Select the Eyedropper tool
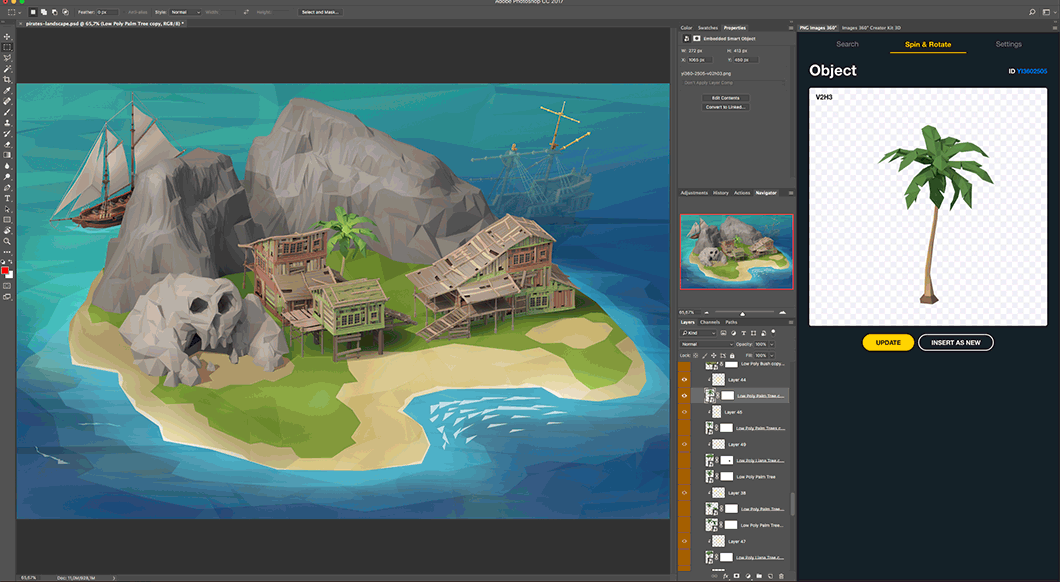1060x582 pixels. coord(7,91)
